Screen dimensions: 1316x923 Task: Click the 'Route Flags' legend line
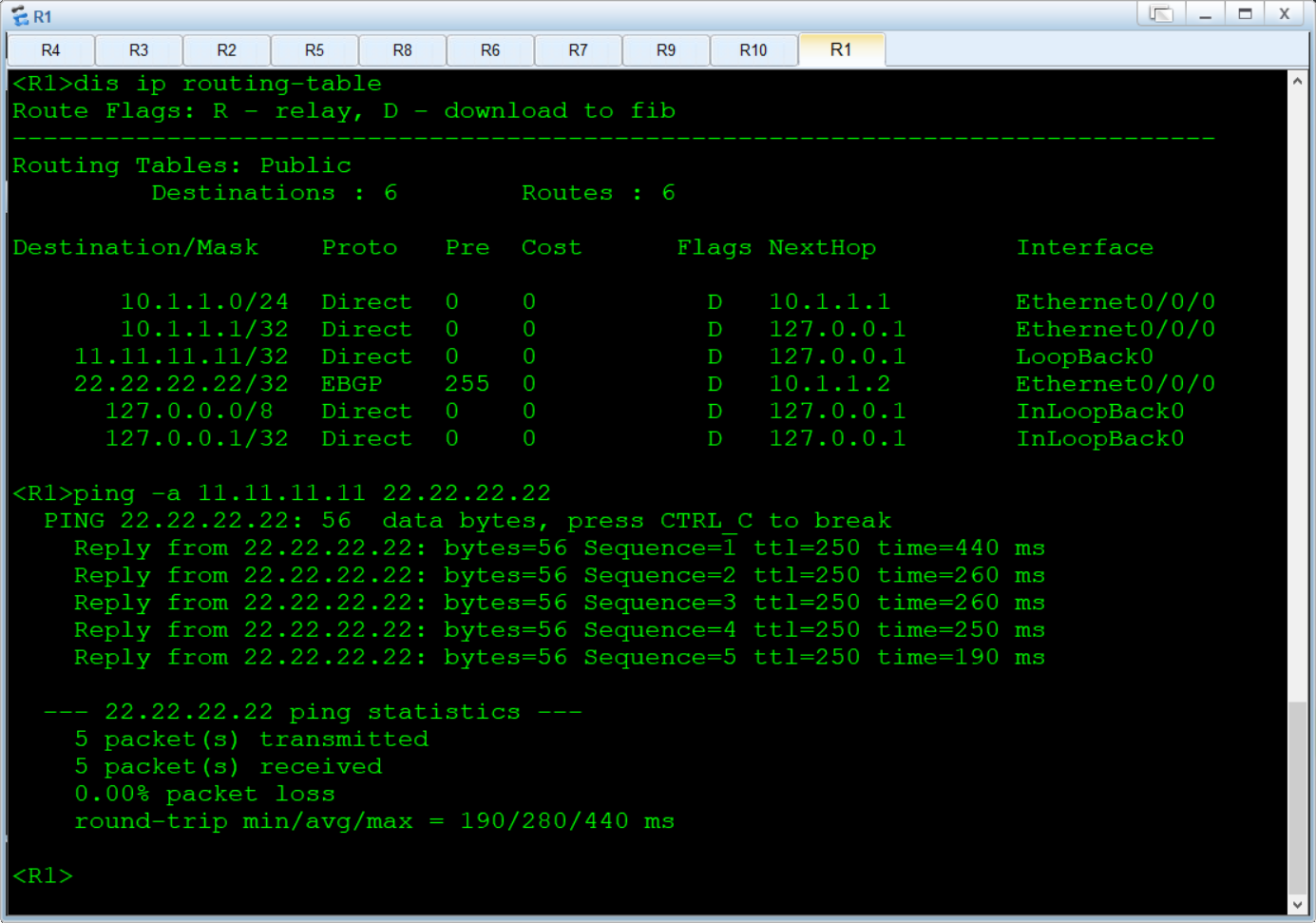click(x=344, y=111)
